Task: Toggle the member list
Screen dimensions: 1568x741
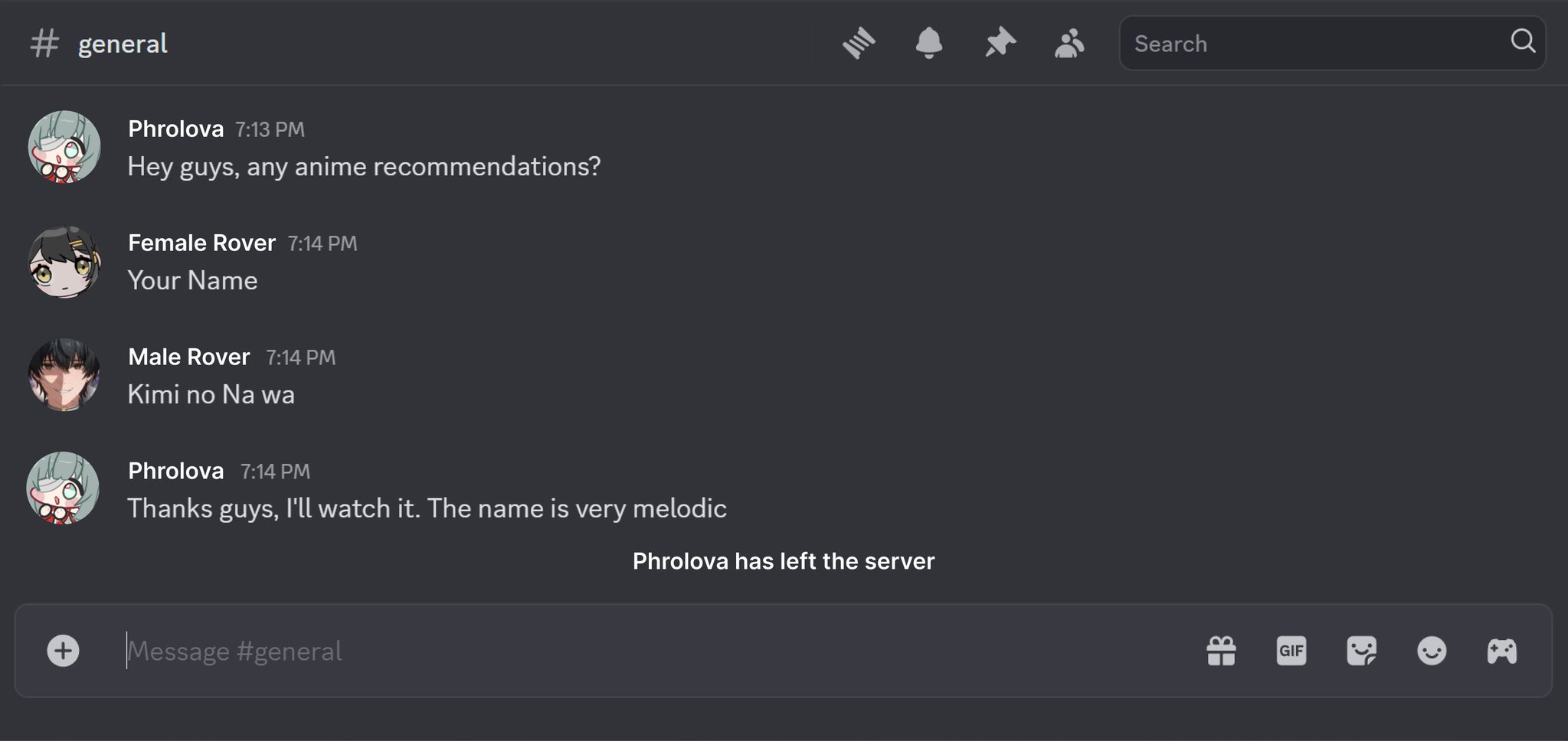Action: 1069,44
